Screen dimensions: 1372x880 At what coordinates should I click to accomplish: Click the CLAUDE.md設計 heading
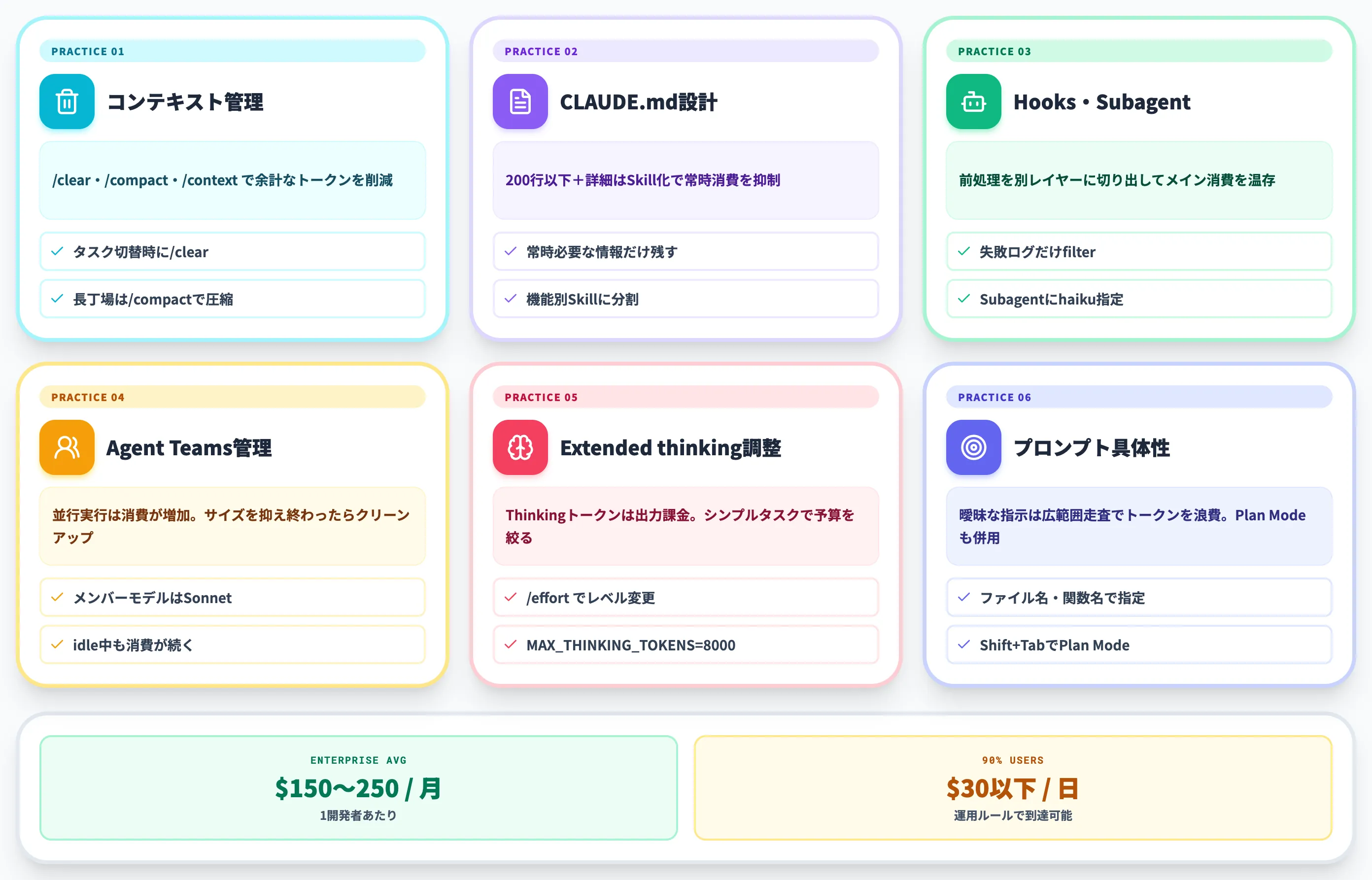pyautogui.click(x=638, y=102)
